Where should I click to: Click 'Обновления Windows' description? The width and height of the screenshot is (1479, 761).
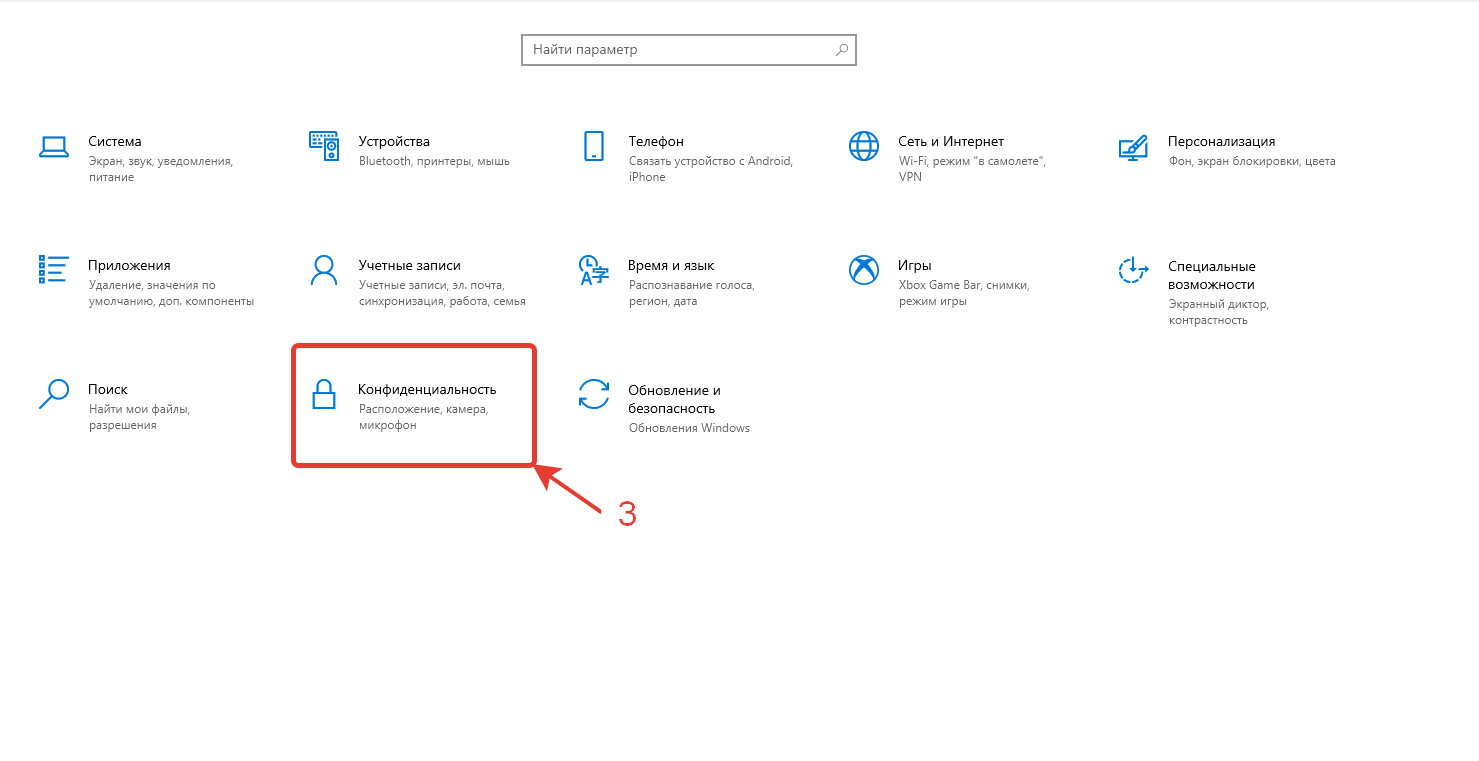click(689, 428)
